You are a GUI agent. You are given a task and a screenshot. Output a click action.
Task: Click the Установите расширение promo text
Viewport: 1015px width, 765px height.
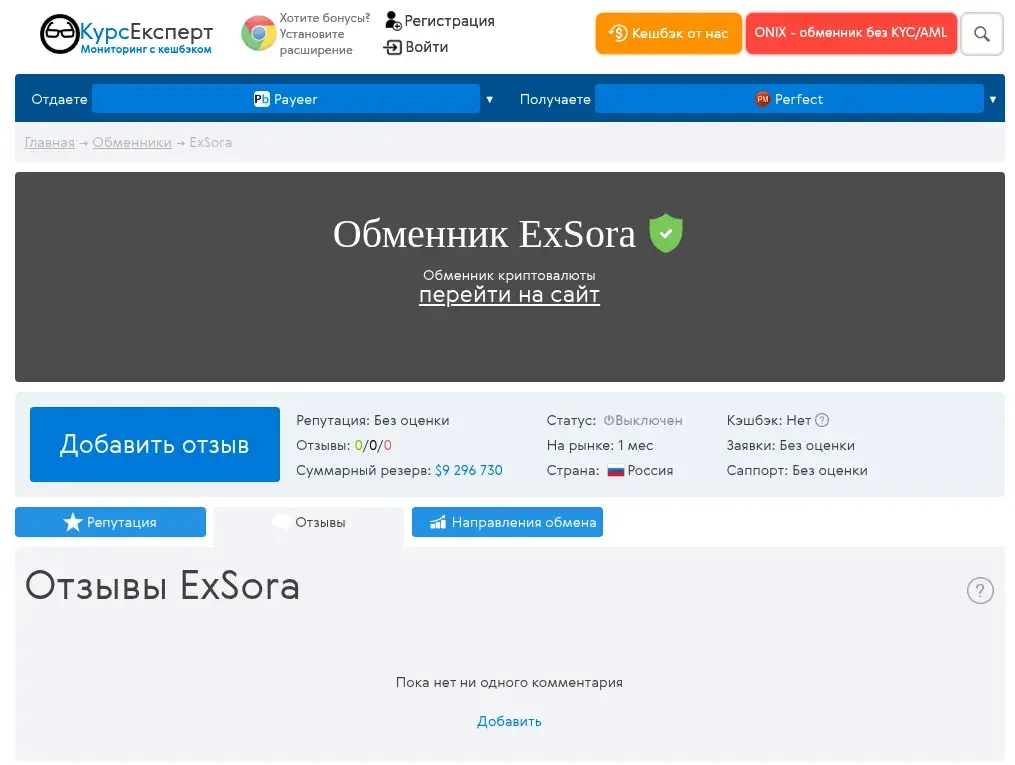pos(324,34)
